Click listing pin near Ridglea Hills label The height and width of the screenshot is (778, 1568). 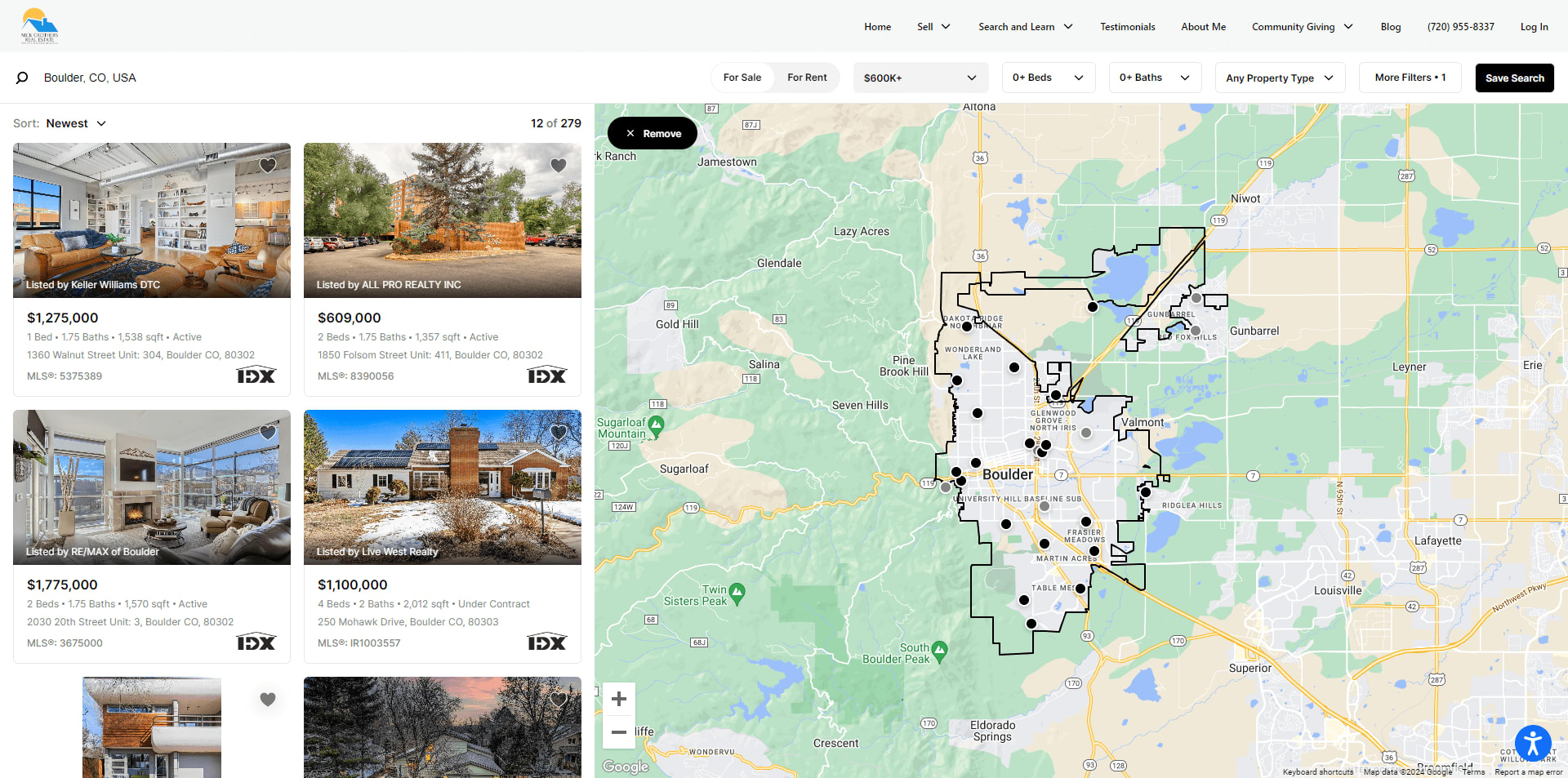click(1146, 492)
